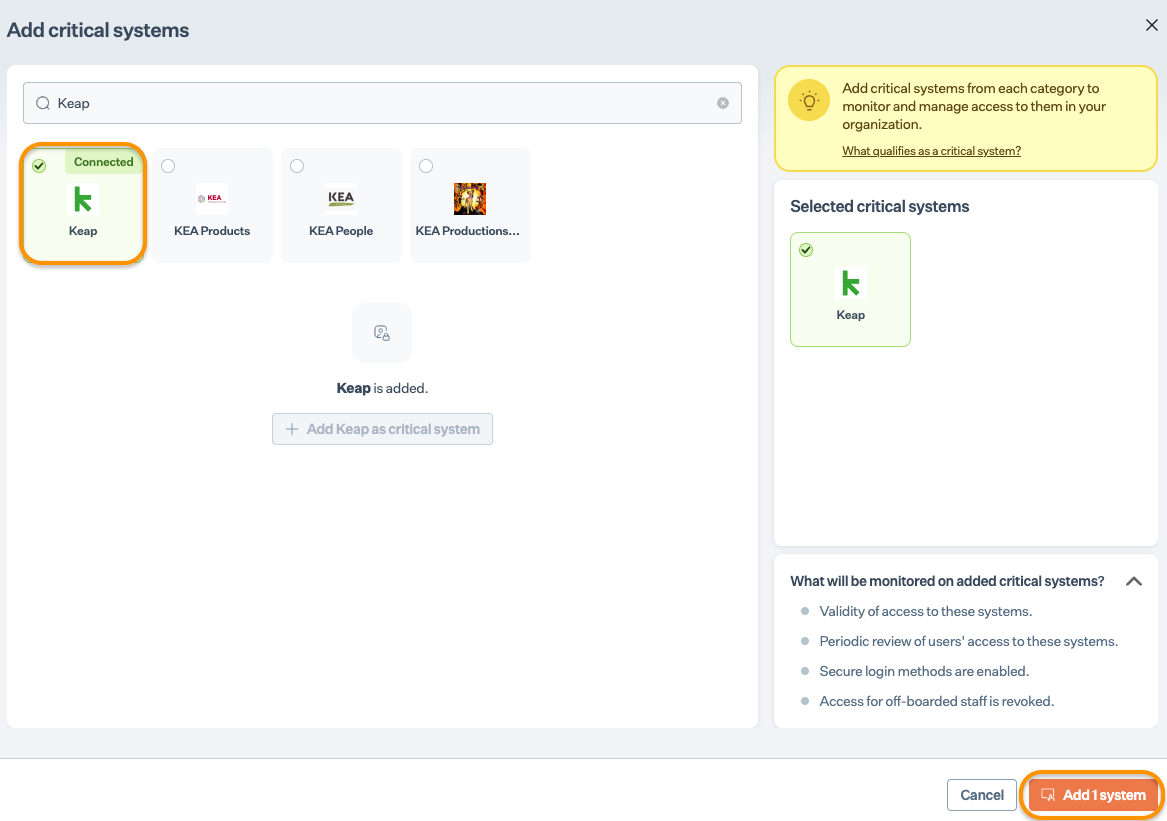Screen dimensions: 1167x821
Task: Click Access for off-boarded staff is revoked
Action: [x=936, y=701]
